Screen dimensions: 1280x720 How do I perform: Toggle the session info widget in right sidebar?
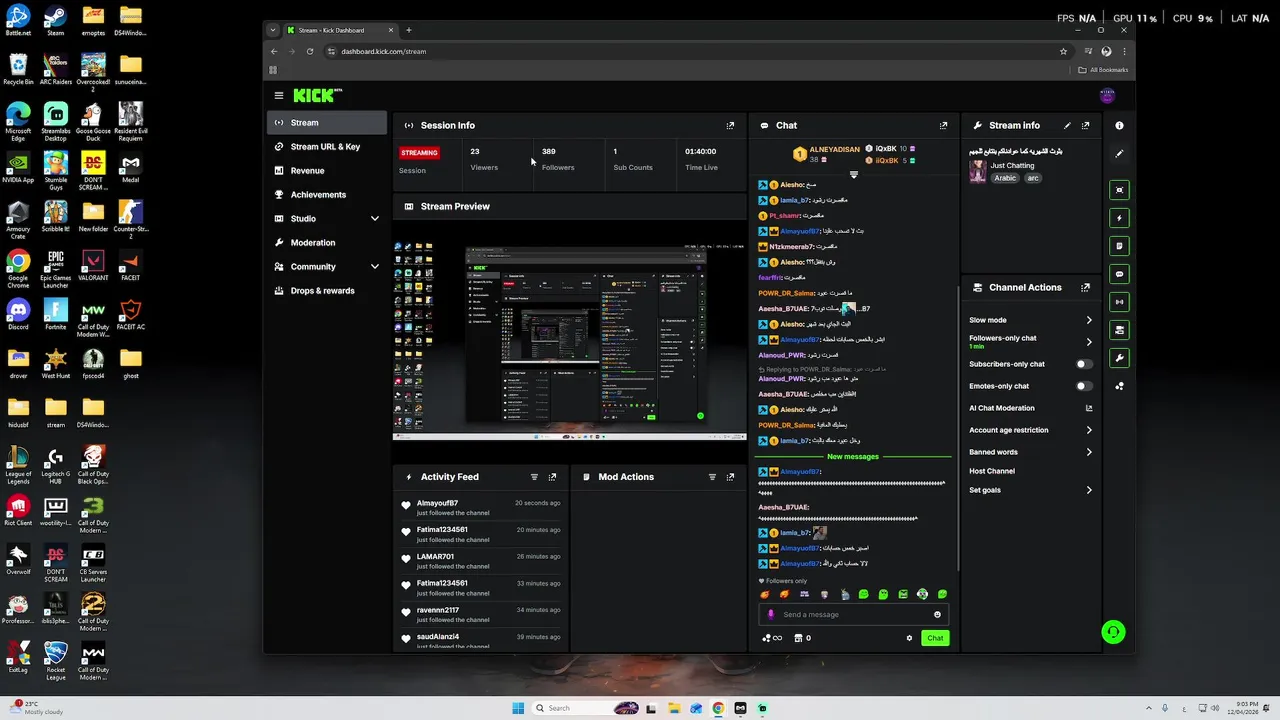(1120, 302)
